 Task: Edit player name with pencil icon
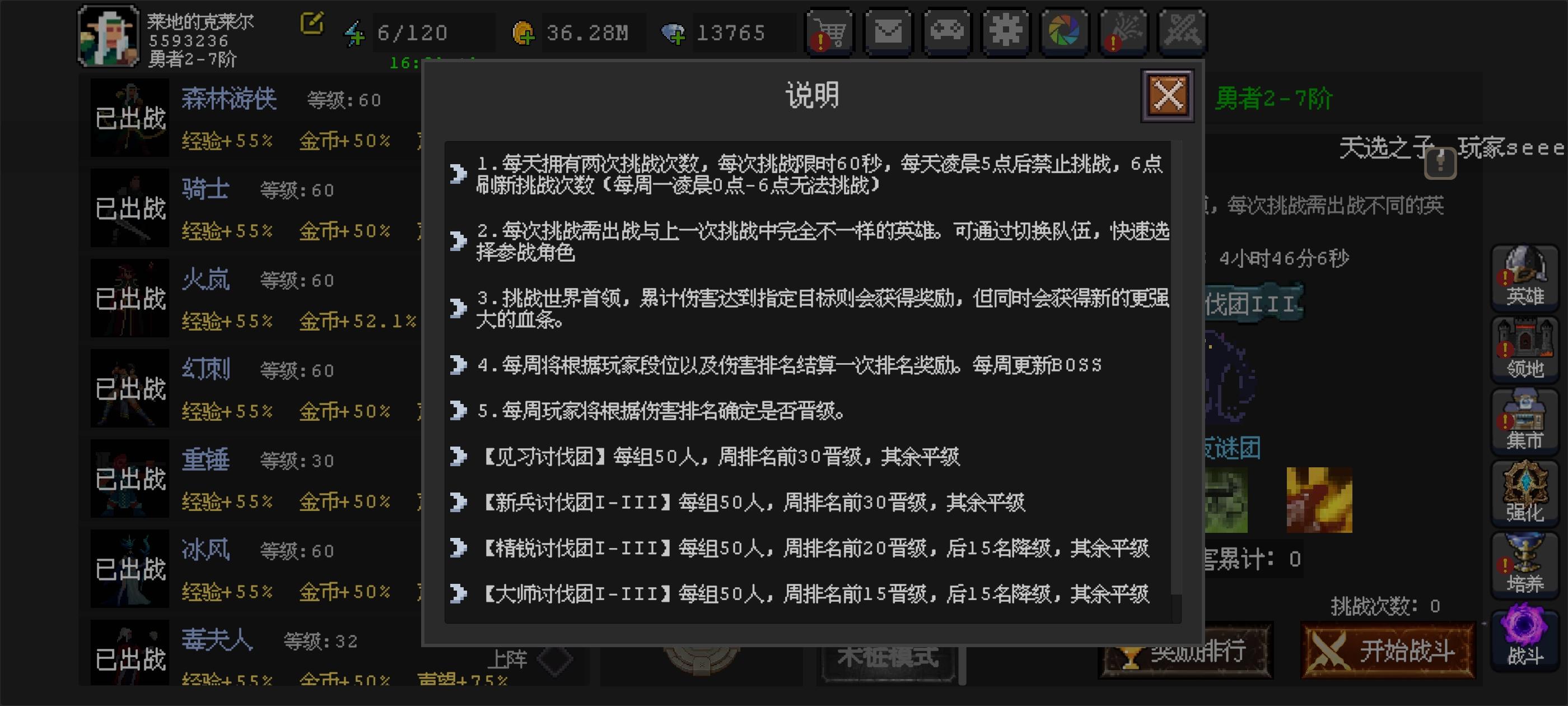coord(312,24)
